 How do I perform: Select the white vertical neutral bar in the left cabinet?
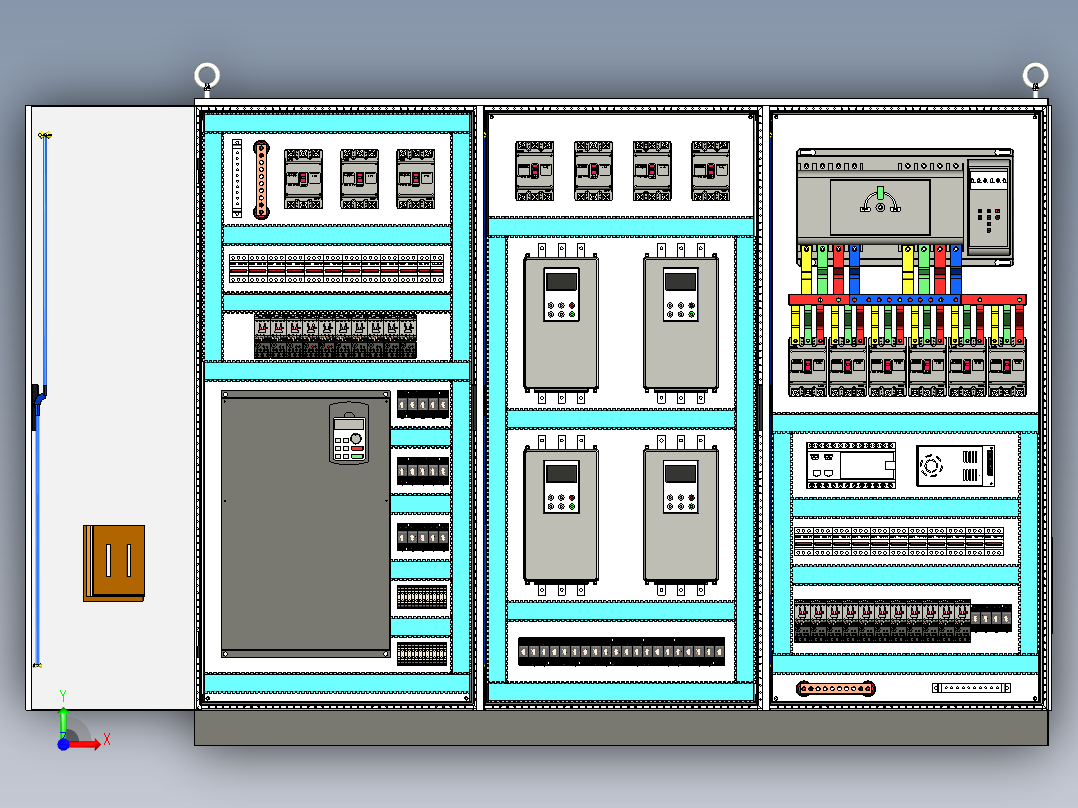(237, 178)
